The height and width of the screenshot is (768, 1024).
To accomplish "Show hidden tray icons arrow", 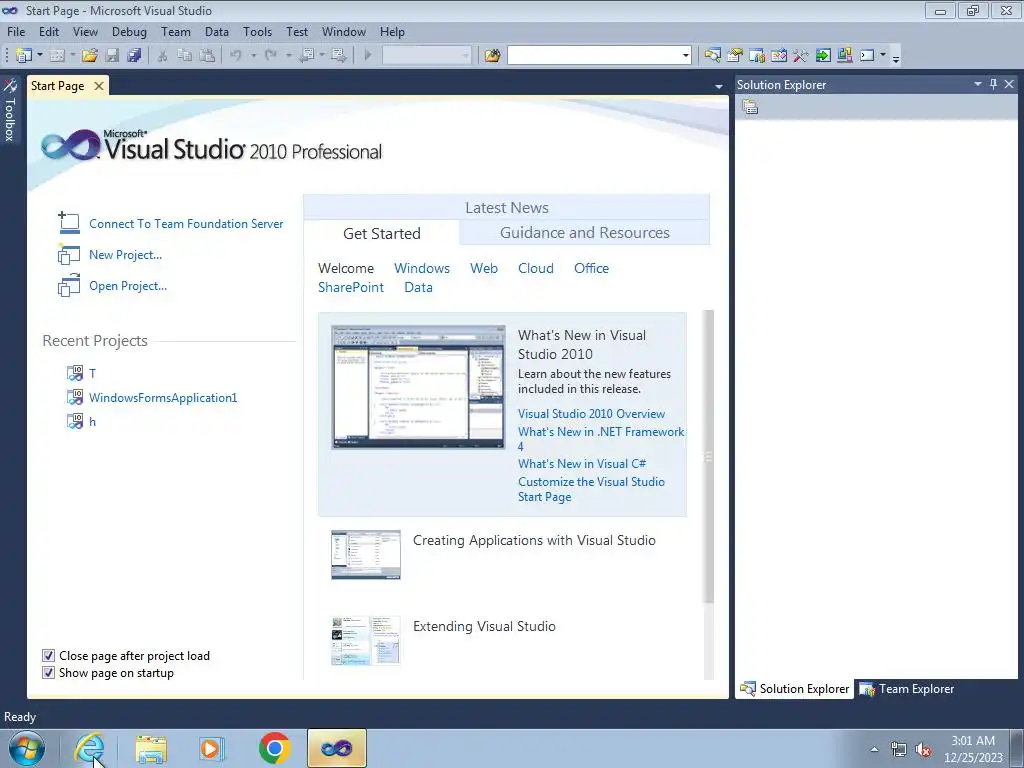I will click(874, 750).
